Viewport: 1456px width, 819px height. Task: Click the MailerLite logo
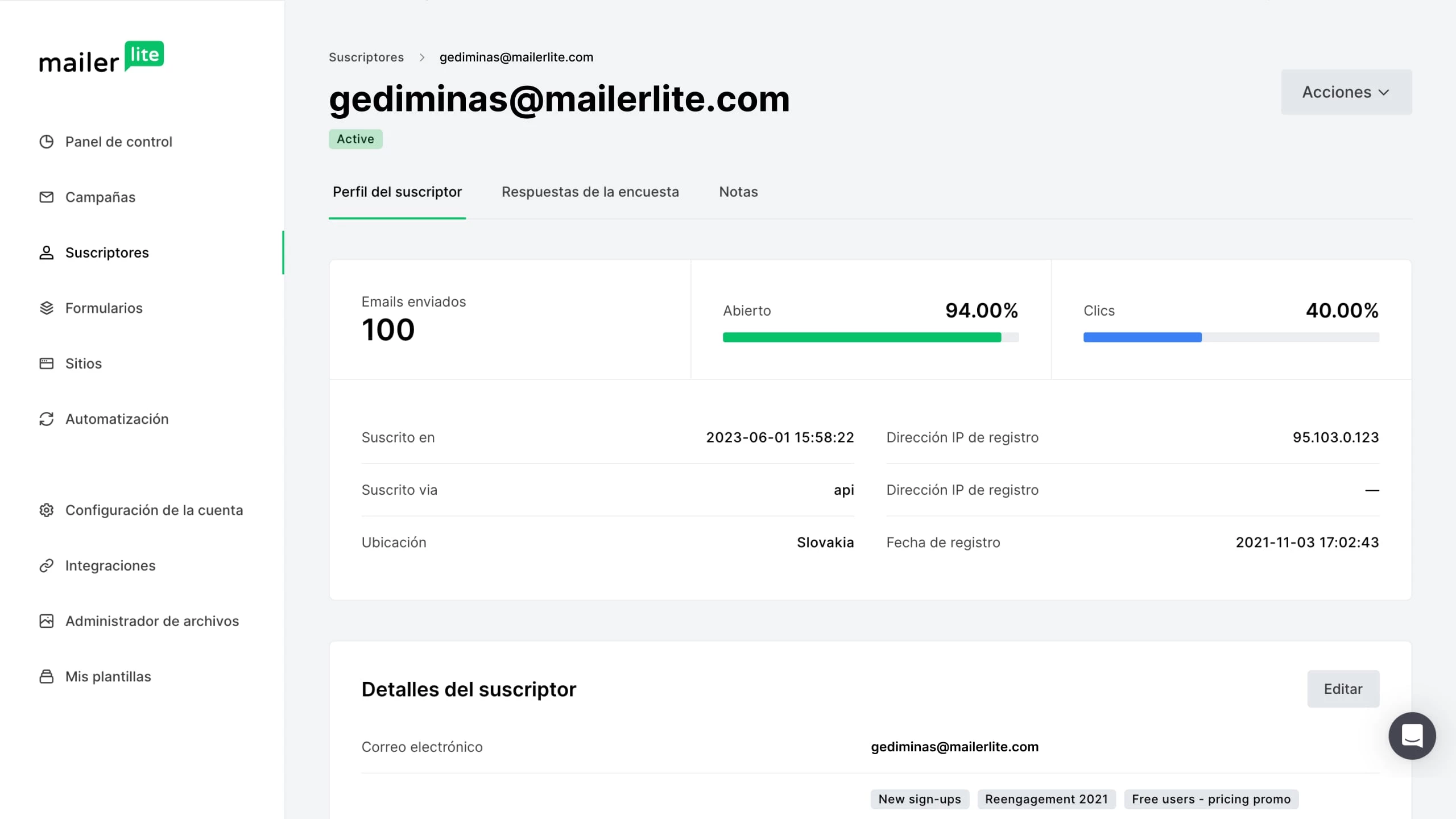101,57
